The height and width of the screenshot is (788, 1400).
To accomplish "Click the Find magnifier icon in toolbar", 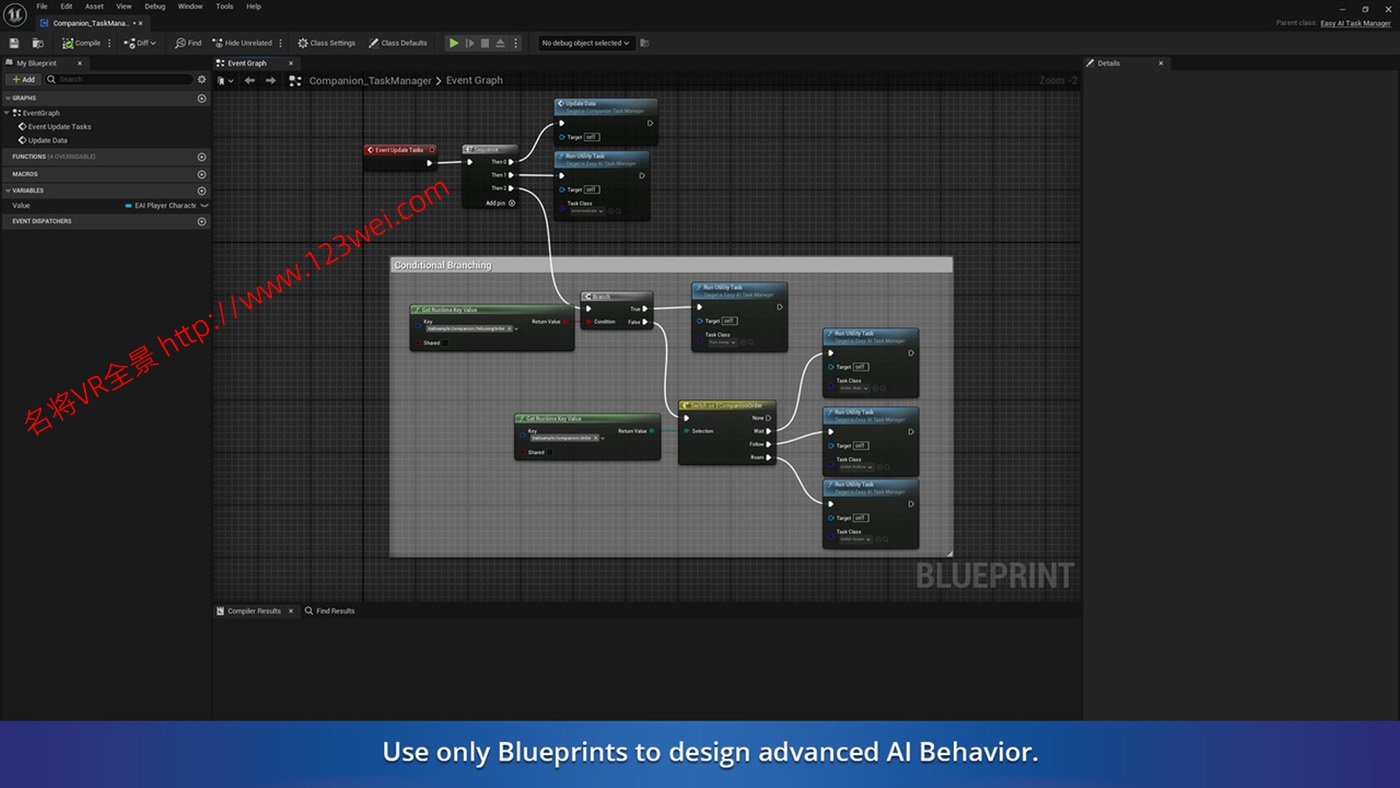I will click(x=181, y=43).
